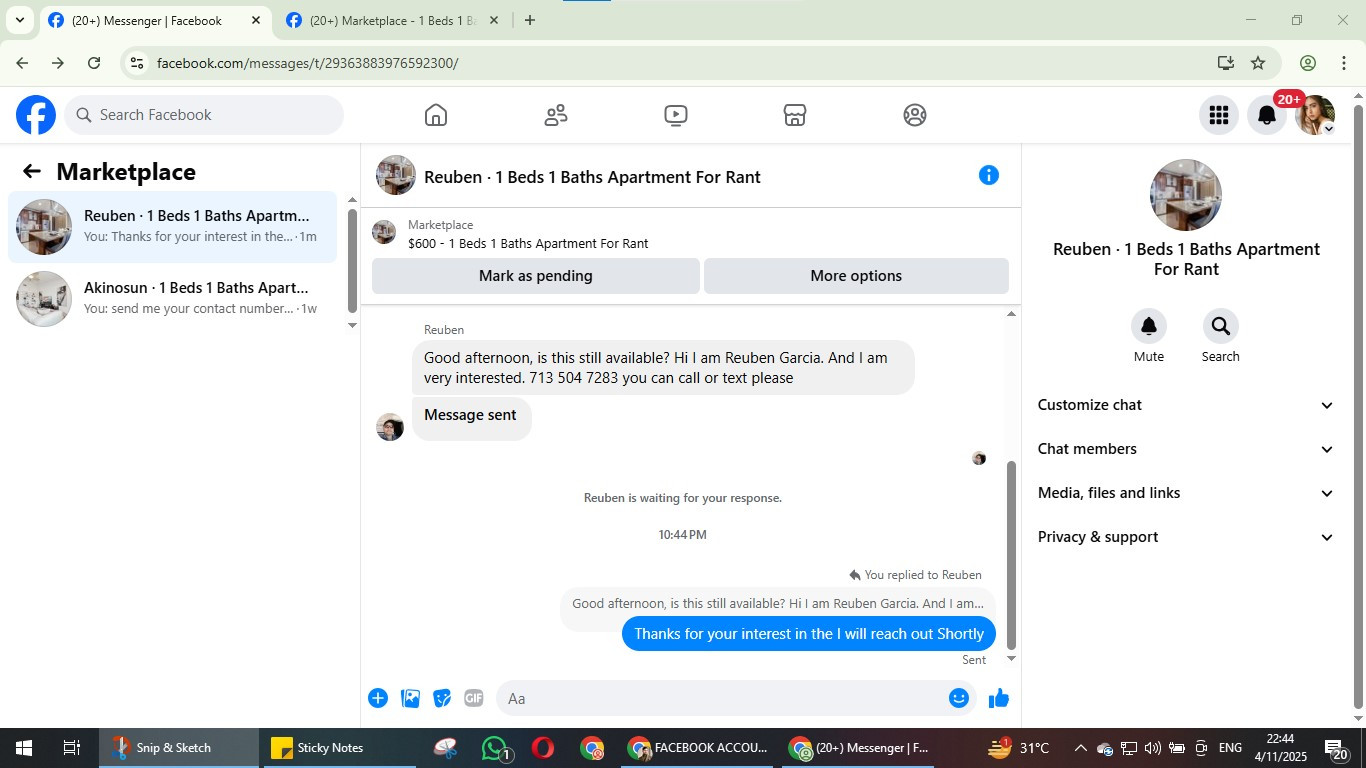The width and height of the screenshot is (1366, 768).
Task: Open the Friends icon in top navigation
Action: (x=556, y=115)
